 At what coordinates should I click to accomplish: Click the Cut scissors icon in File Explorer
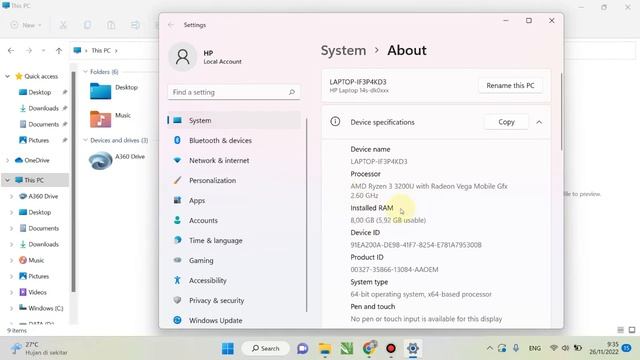click(x=63, y=25)
